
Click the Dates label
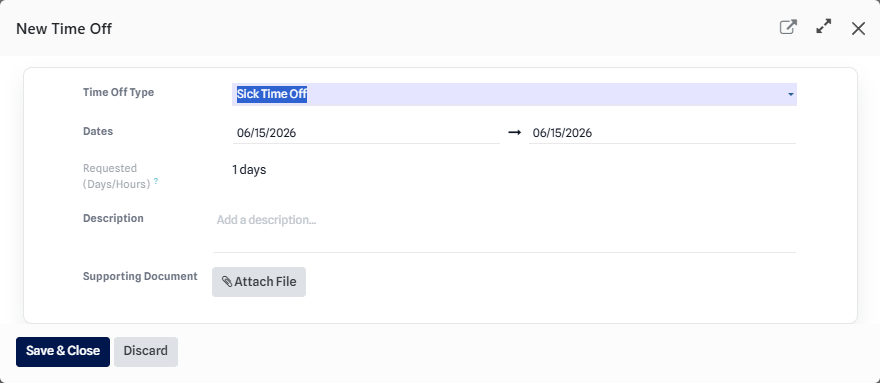click(x=98, y=131)
